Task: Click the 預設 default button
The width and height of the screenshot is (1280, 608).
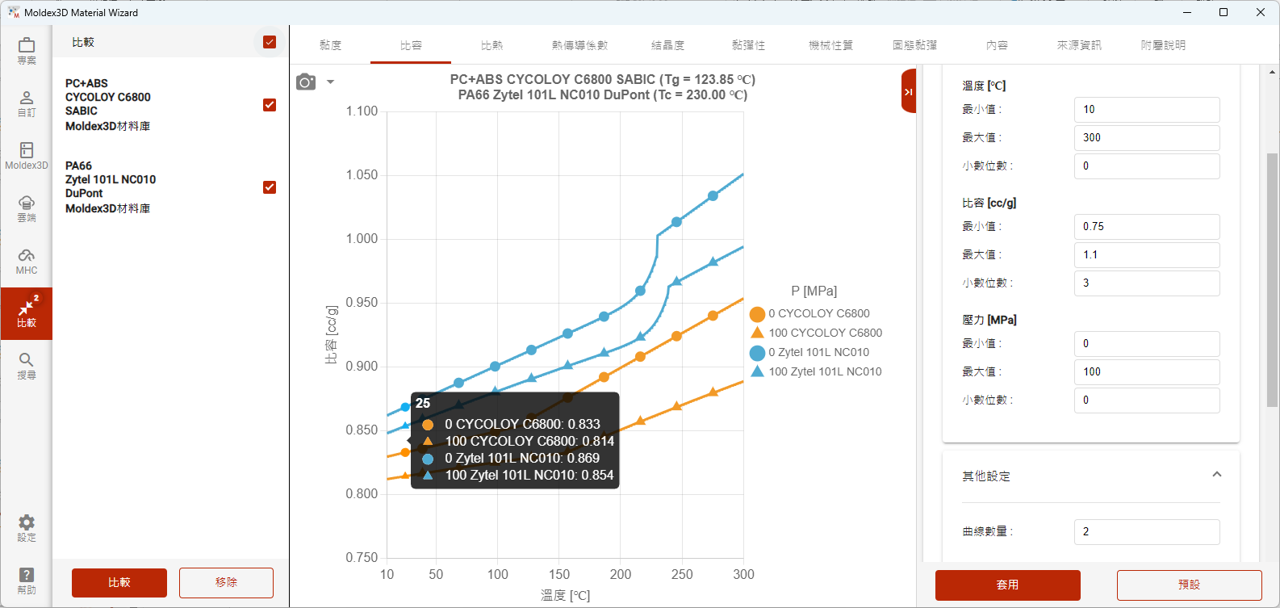Action: coord(1189,585)
